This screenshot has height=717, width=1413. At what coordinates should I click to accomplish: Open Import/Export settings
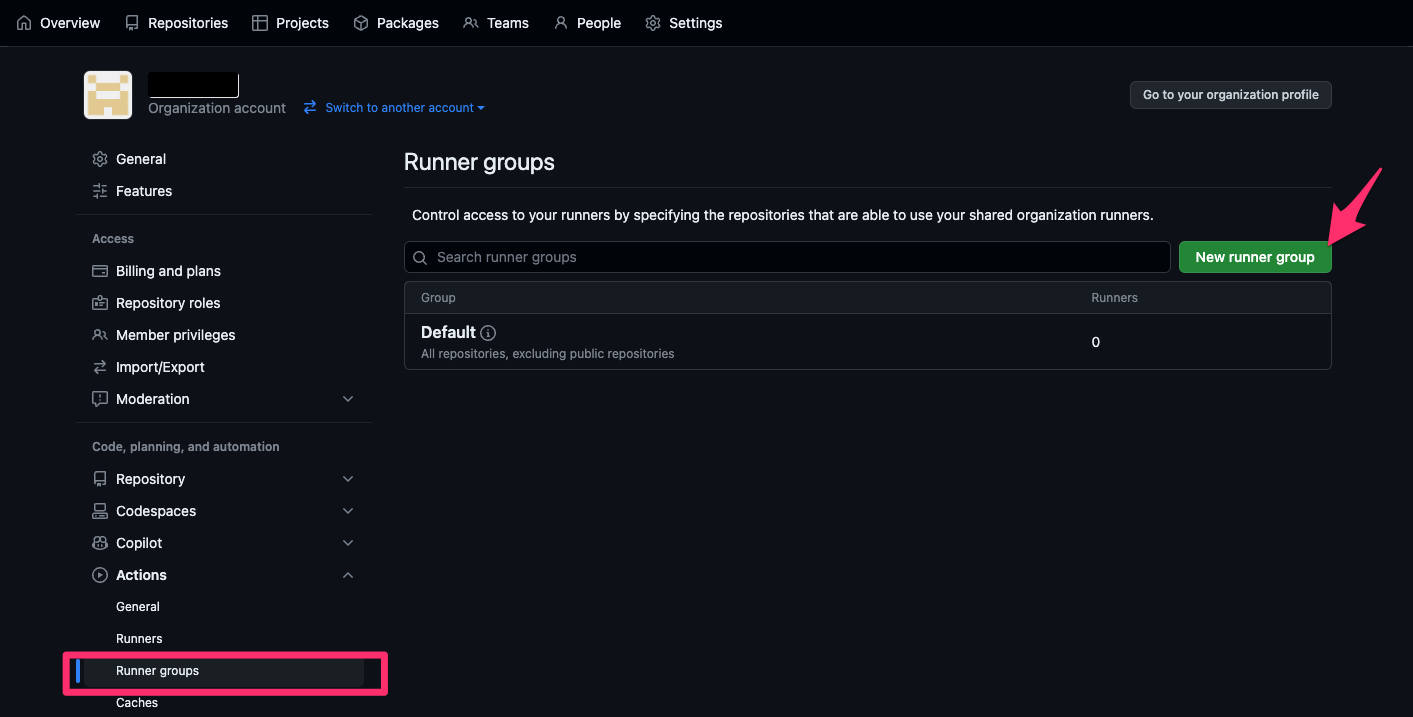[x=160, y=367]
